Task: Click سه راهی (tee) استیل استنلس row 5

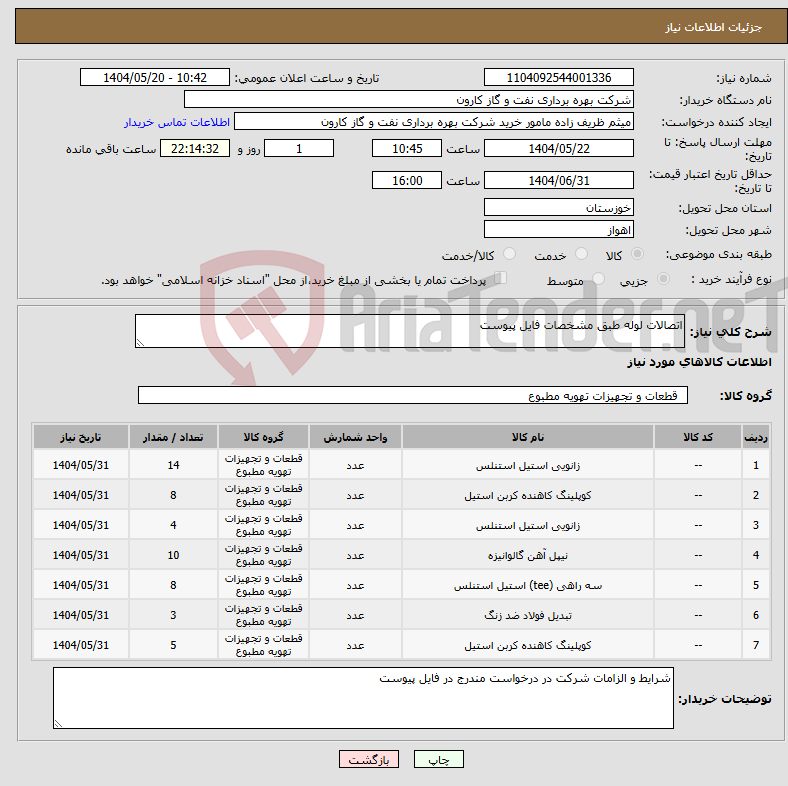Action: [528, 585]
